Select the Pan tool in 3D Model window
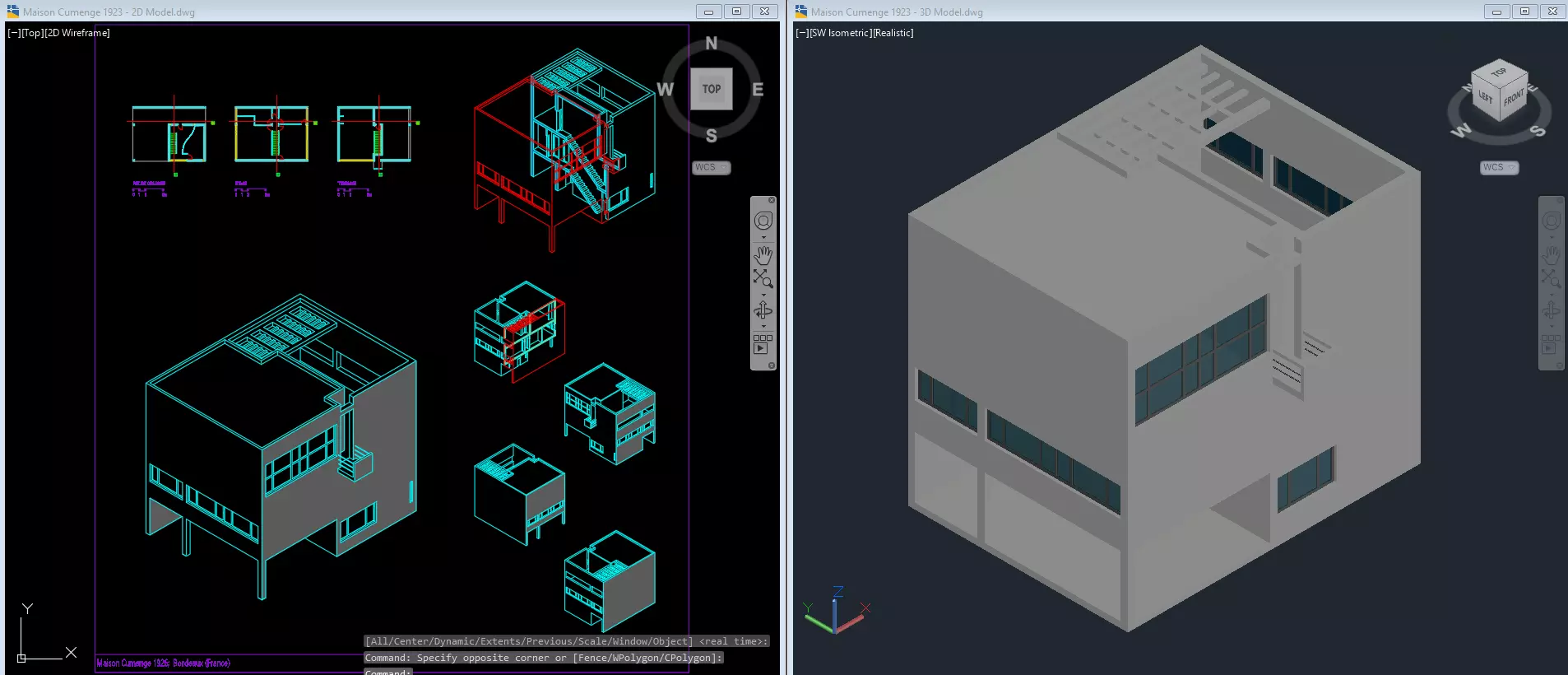1568x675 pixels. 1552,255
